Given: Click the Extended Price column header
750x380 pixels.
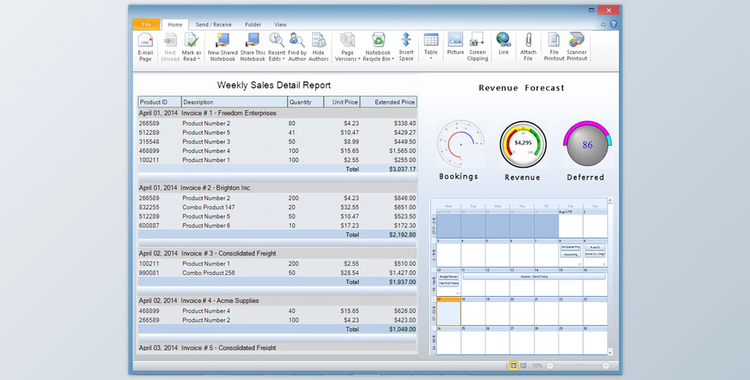Looking at the screenshot, I should (388, 102).
